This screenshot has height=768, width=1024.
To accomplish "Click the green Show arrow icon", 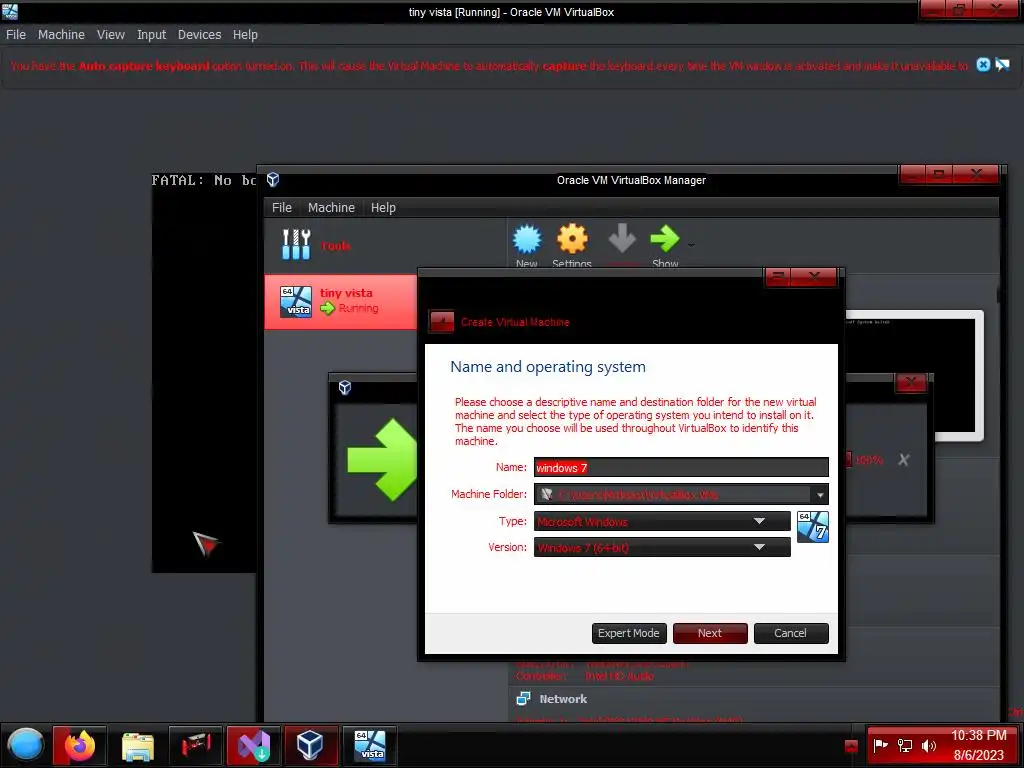I will click(x=665, y=238).
